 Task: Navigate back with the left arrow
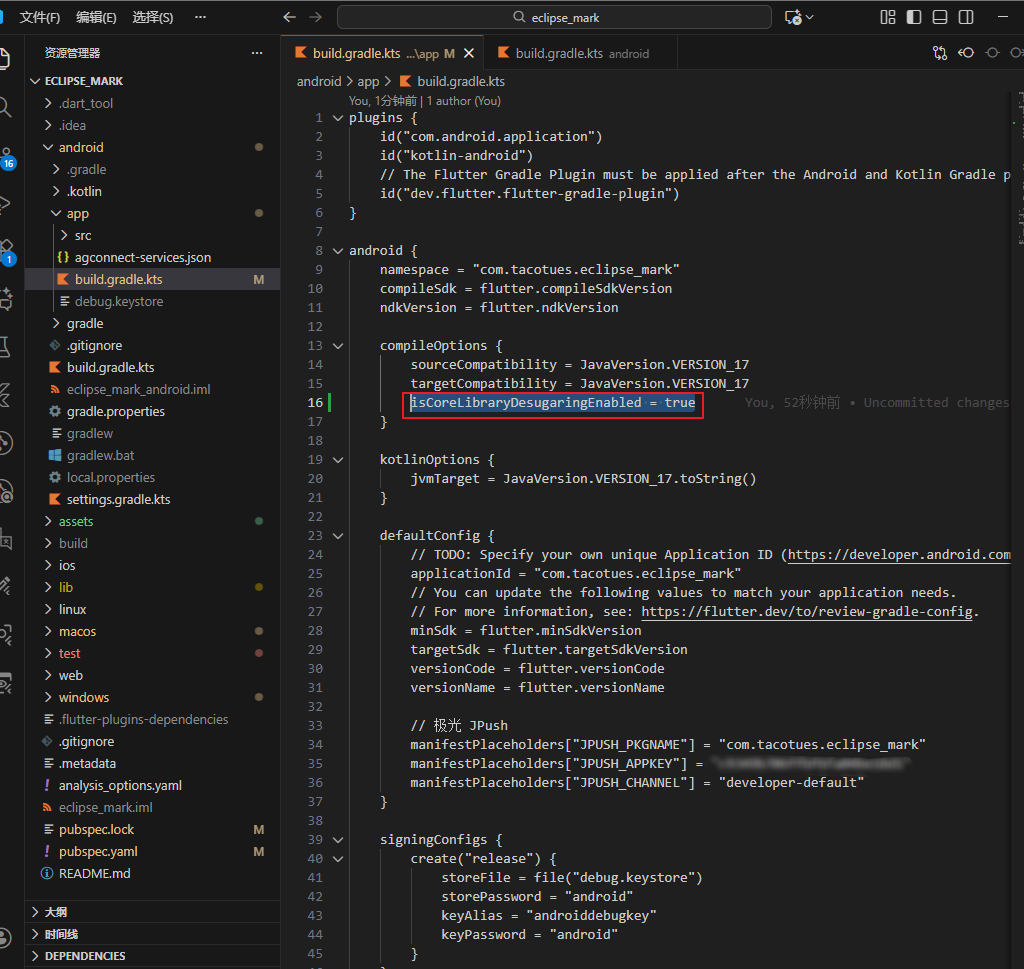pos(289,17)
